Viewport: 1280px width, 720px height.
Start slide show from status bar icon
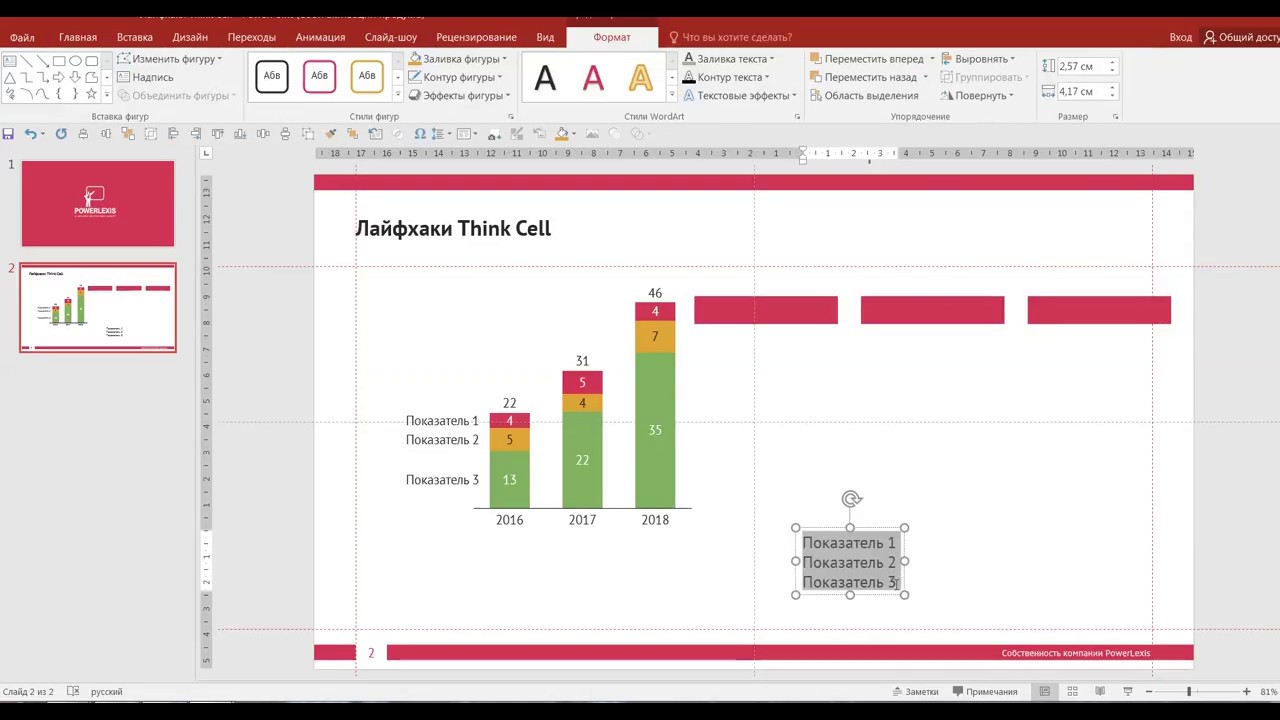coord(1128,692)
